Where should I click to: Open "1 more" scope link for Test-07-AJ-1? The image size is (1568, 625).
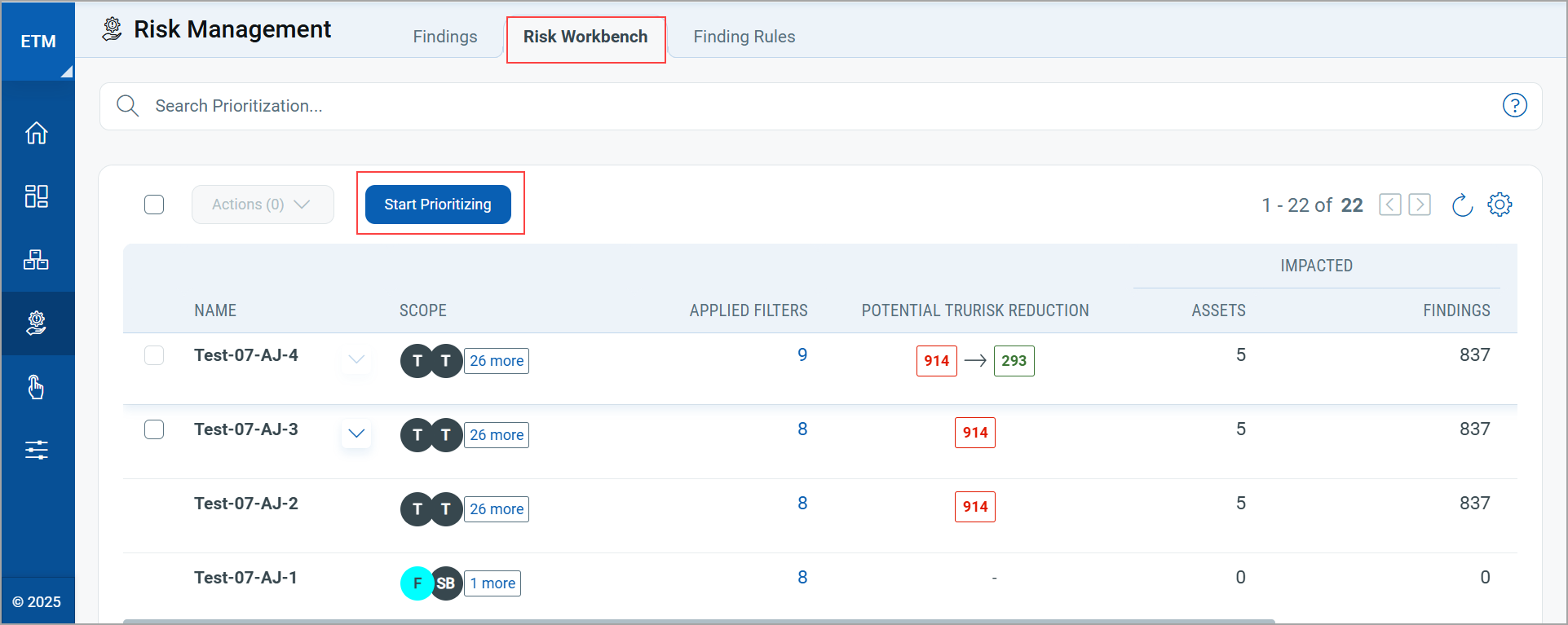tap(492, 583)
